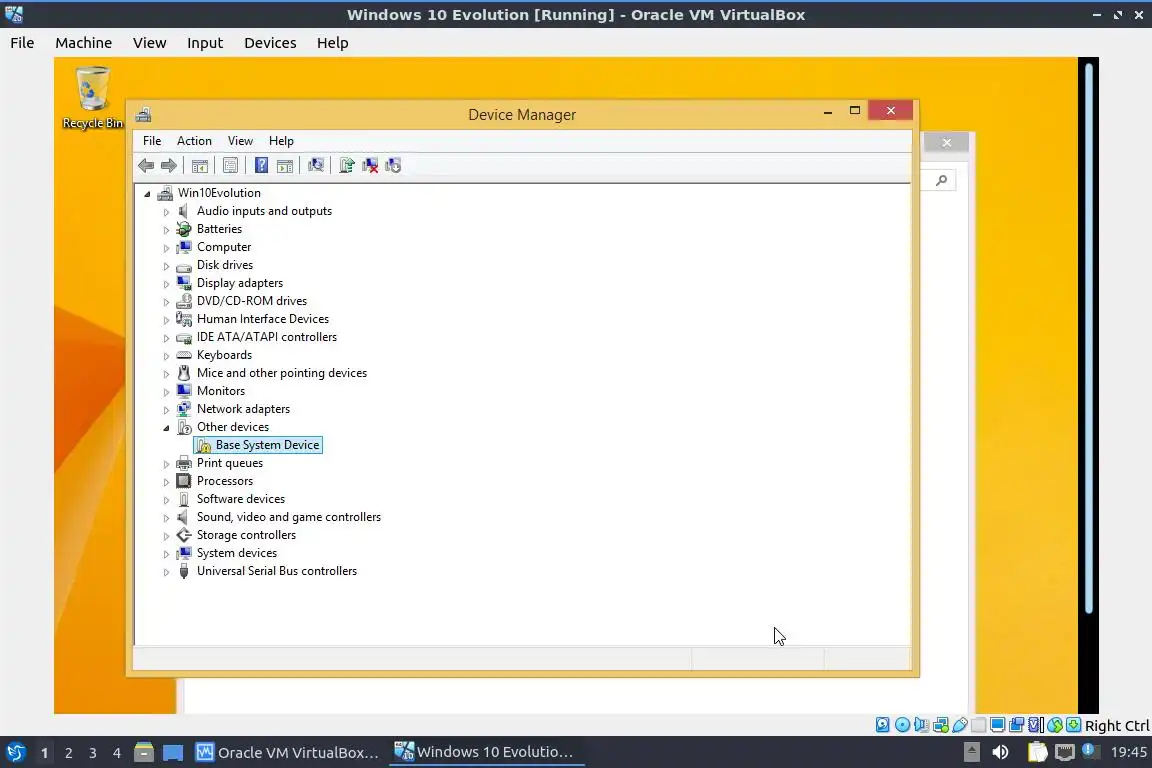Click the Update driver software toolbar icon

pyautogui.click(x=347, y=165)
